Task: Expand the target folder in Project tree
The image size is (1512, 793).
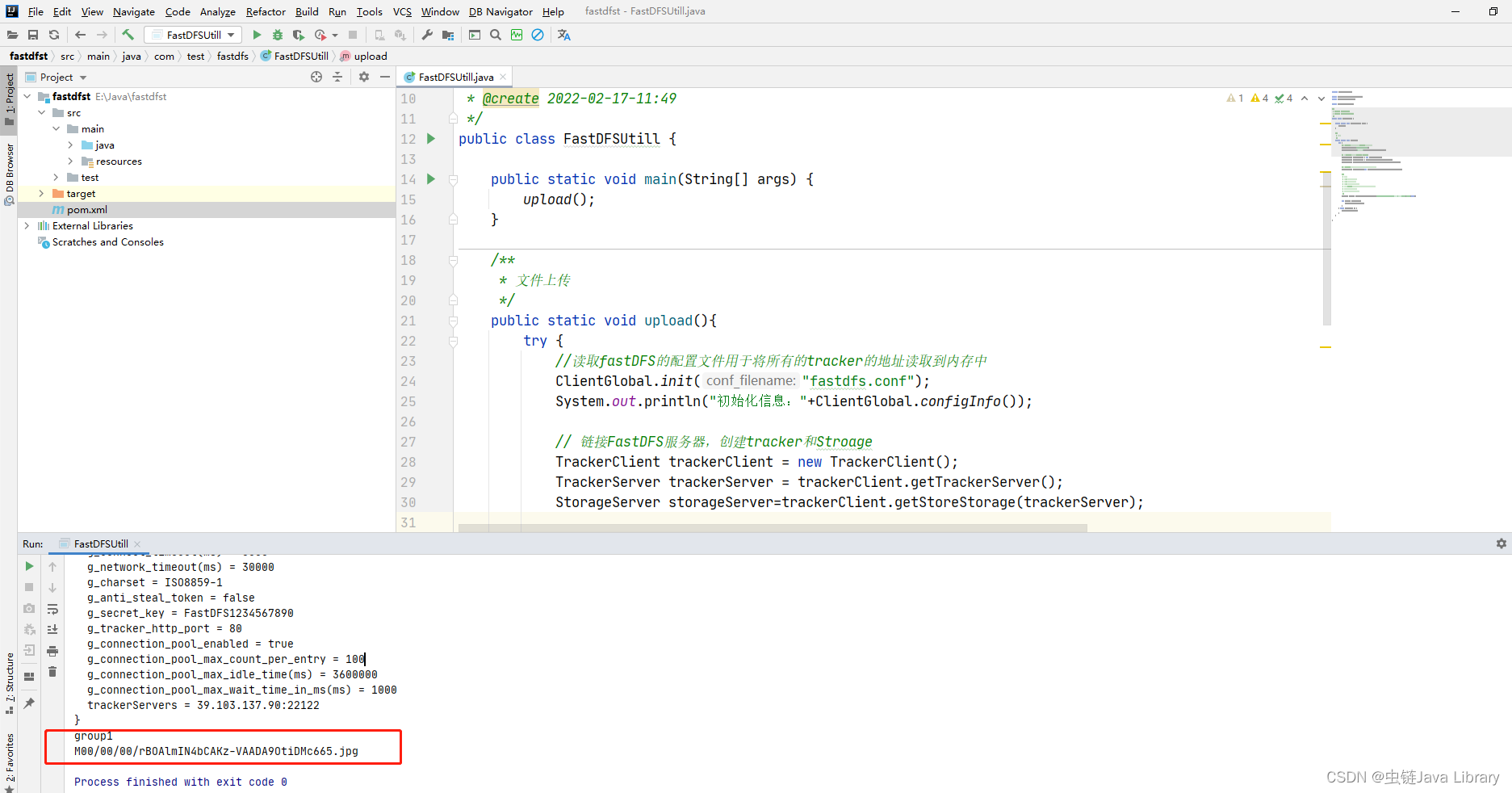Action: pyautogui.click(x=41, y=194)
